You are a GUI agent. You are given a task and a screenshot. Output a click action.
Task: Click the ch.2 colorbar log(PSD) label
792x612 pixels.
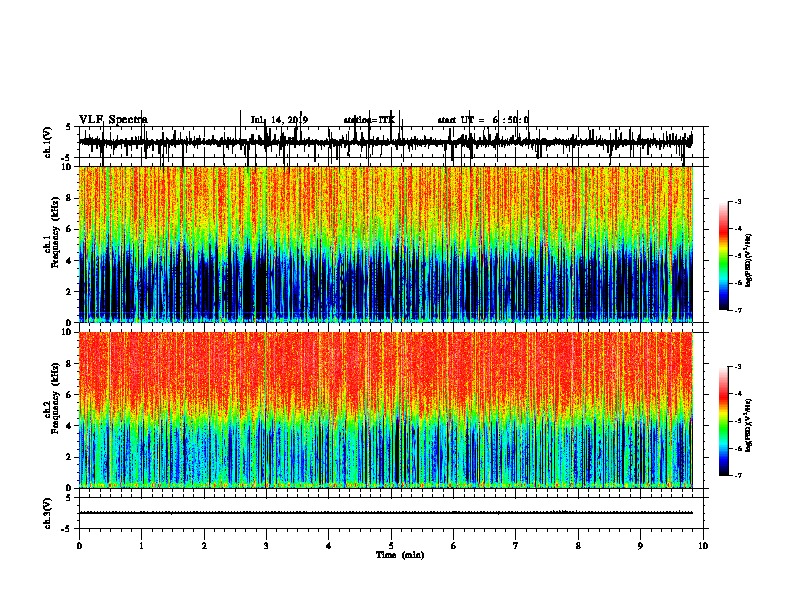[x=749, y=425]
